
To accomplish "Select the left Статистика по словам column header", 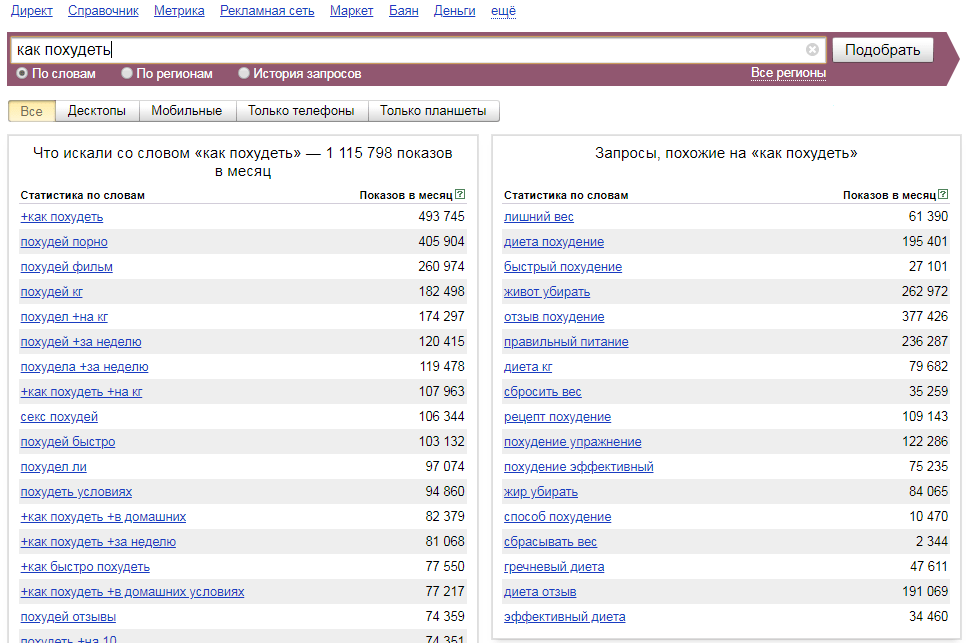I will point(83,195).
